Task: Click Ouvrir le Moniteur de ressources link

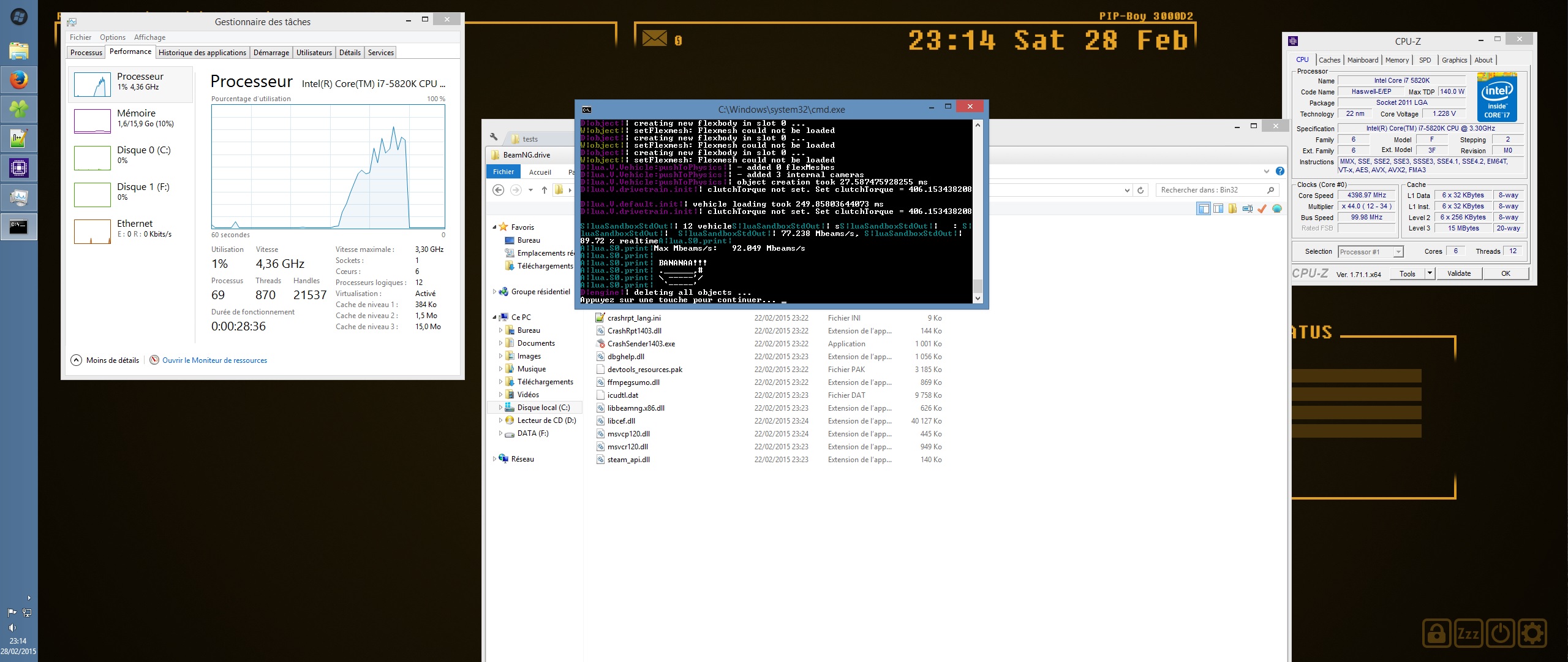Action: point(214,360)
